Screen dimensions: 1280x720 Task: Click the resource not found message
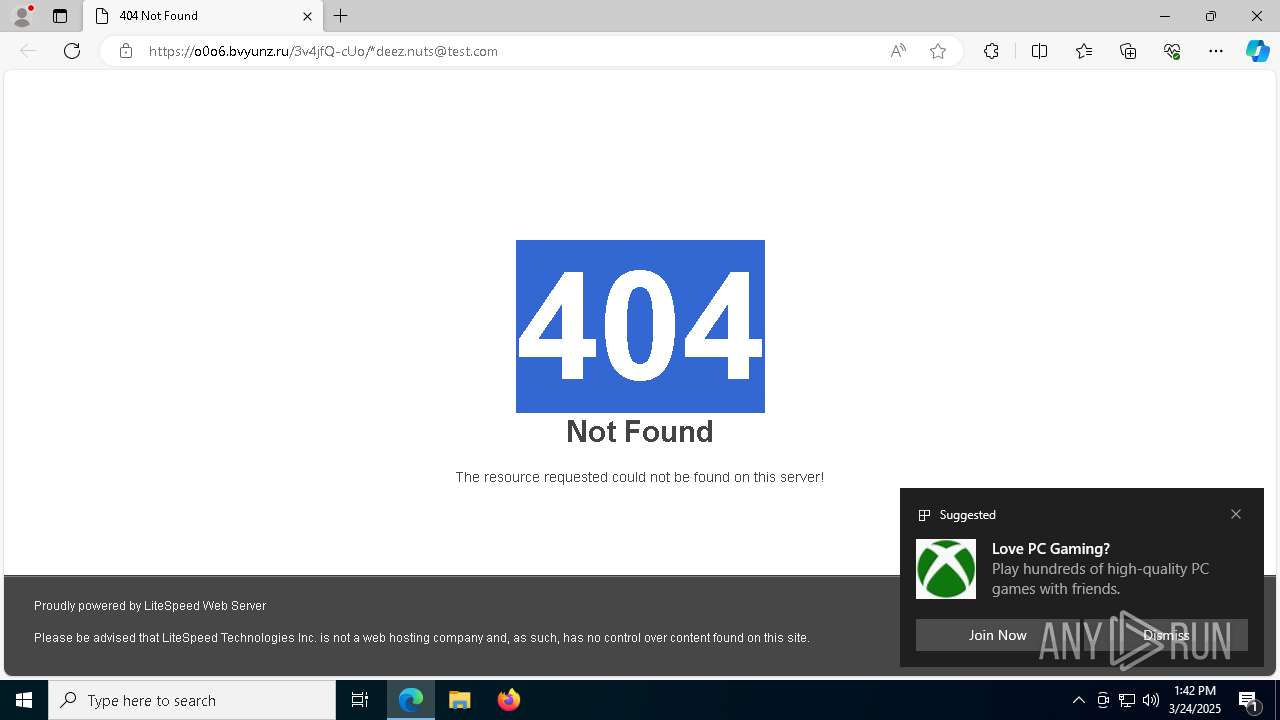pyautogui.click(x=640, y=477)
